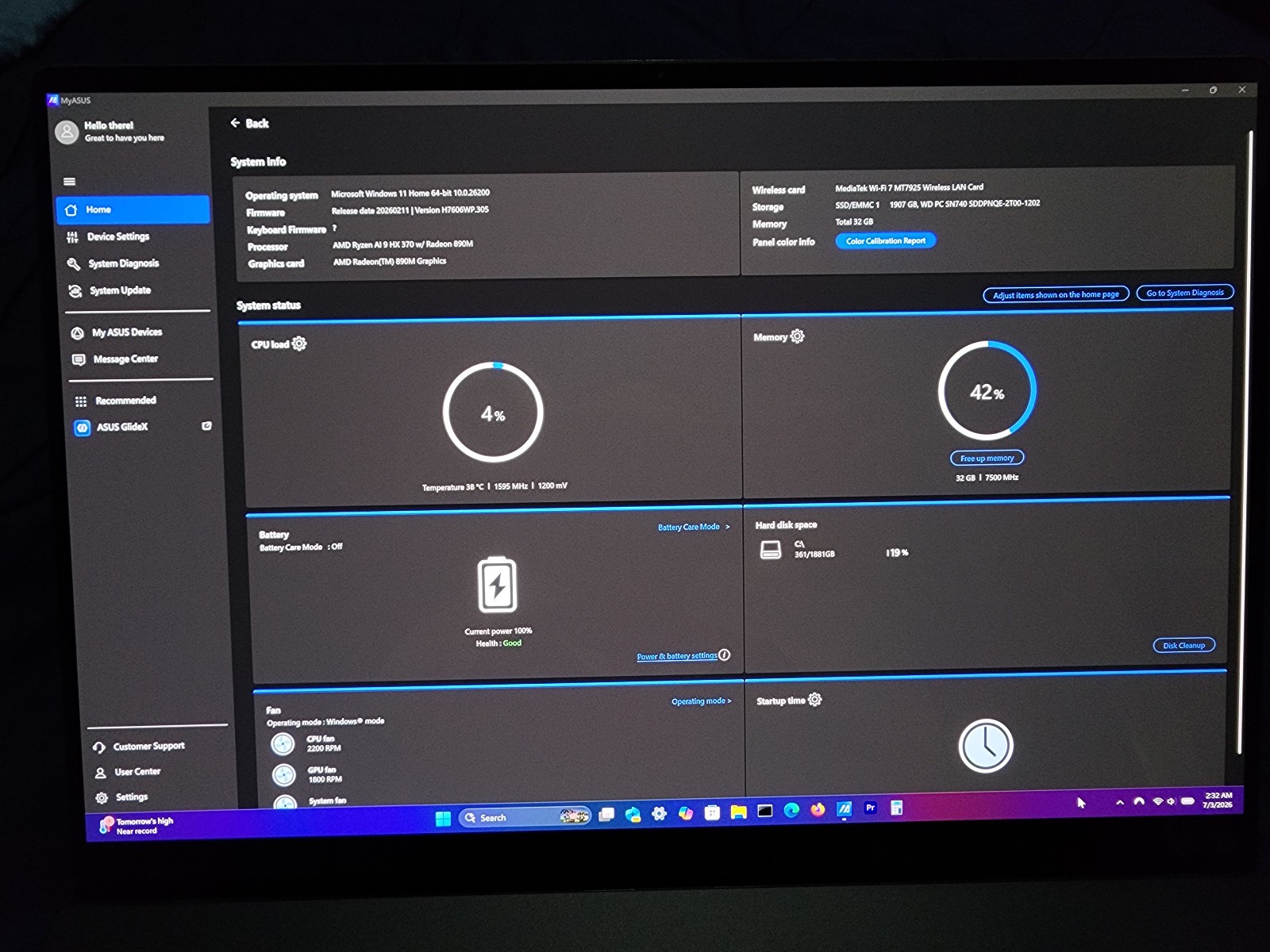Screen dimensions: 1270x952
Task: Select My ASUS Devices sidebar item
Action: (126, 332)
